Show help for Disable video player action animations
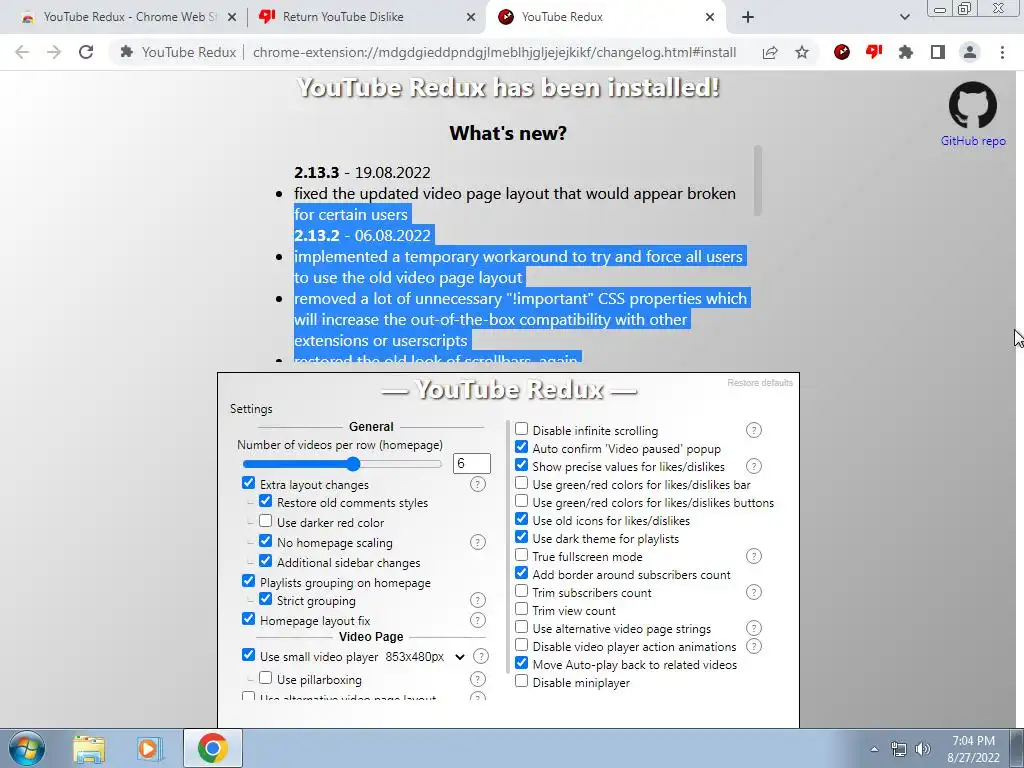Screen dimensions: 1024x768 pos(754,646)
